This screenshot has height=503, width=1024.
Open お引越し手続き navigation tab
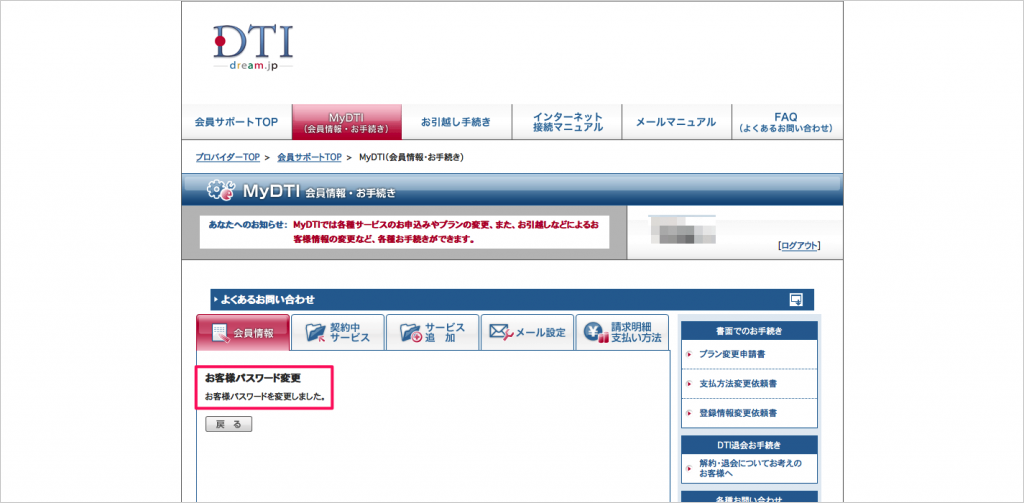(x=456, y=122)
